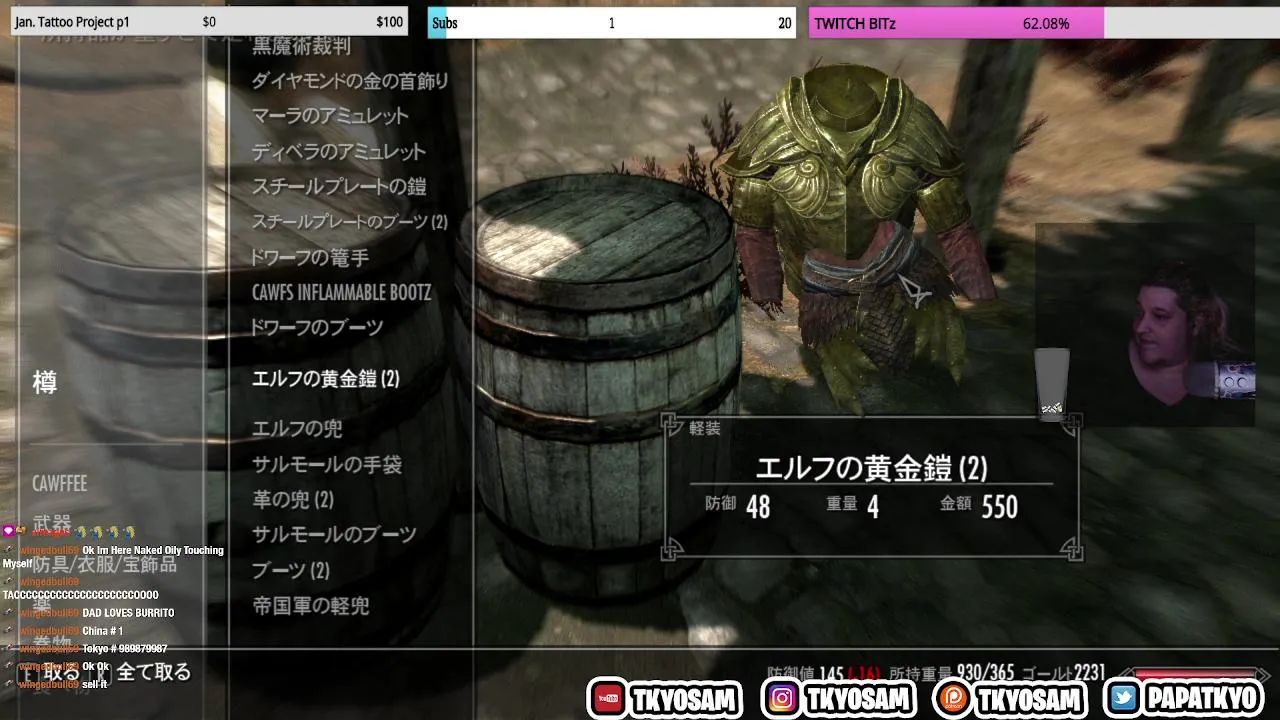The image size is (1280, 720).
Task: Click the 重量 4 weight value
Action: tap(853, 506)
